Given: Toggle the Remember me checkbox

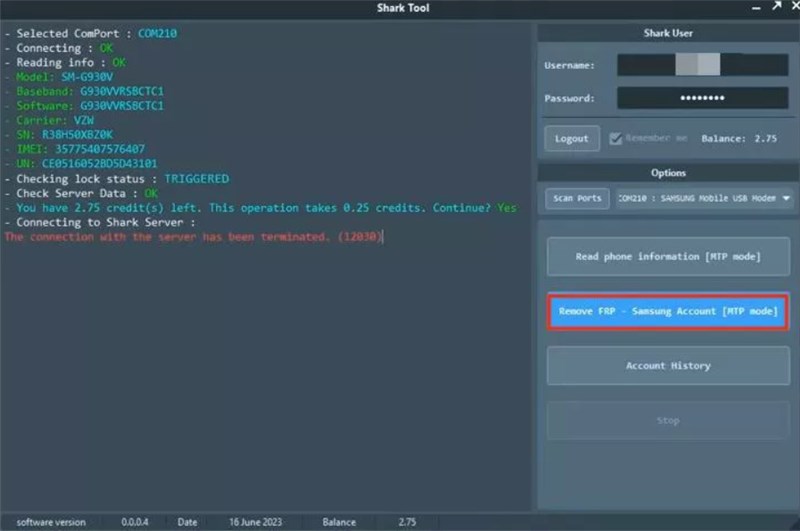Looking at the screenshot, I should pos(616,139).
